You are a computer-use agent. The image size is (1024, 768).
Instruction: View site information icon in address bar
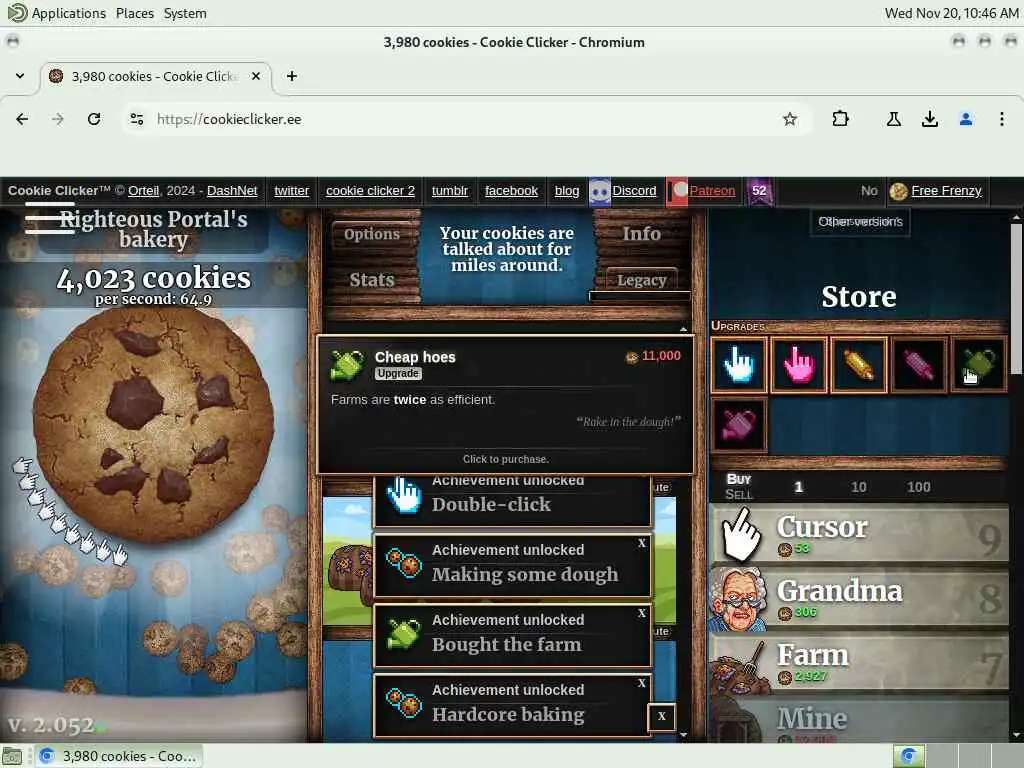[136, 119]
